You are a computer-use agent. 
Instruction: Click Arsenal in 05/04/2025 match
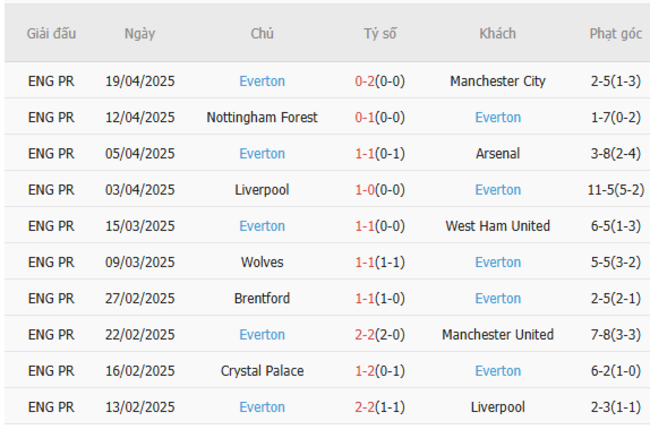pyautogui.click(x=497, y=153)
